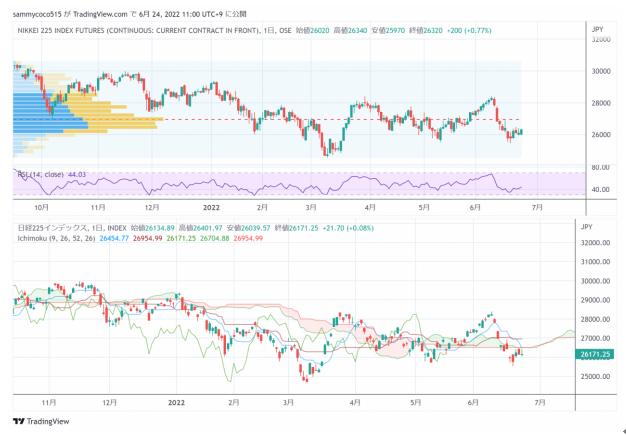Click the 安値26039.57 low value in lower chart

pyautogui.click(x=248, y=228)
